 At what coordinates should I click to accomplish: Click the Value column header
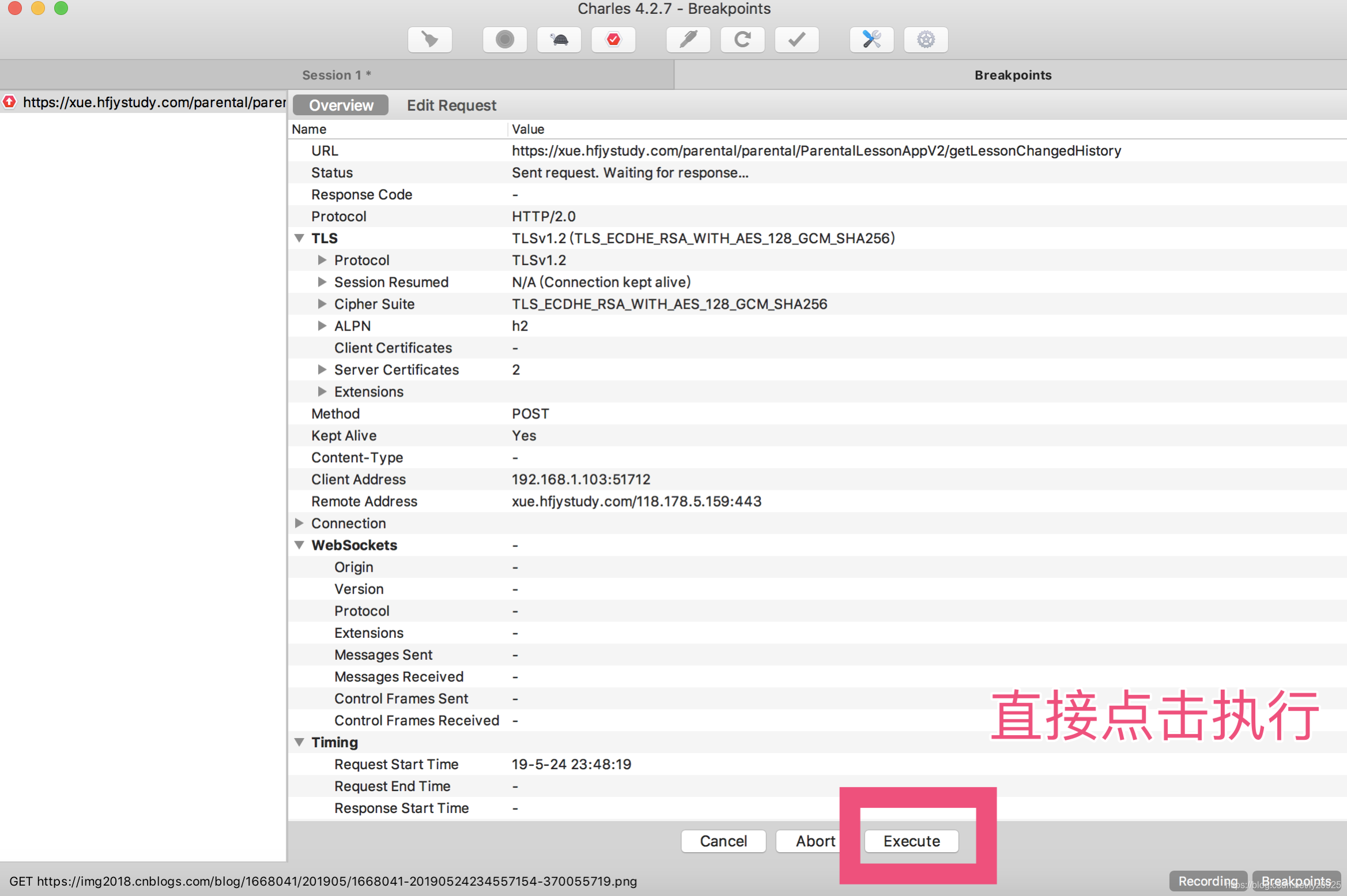927,129
